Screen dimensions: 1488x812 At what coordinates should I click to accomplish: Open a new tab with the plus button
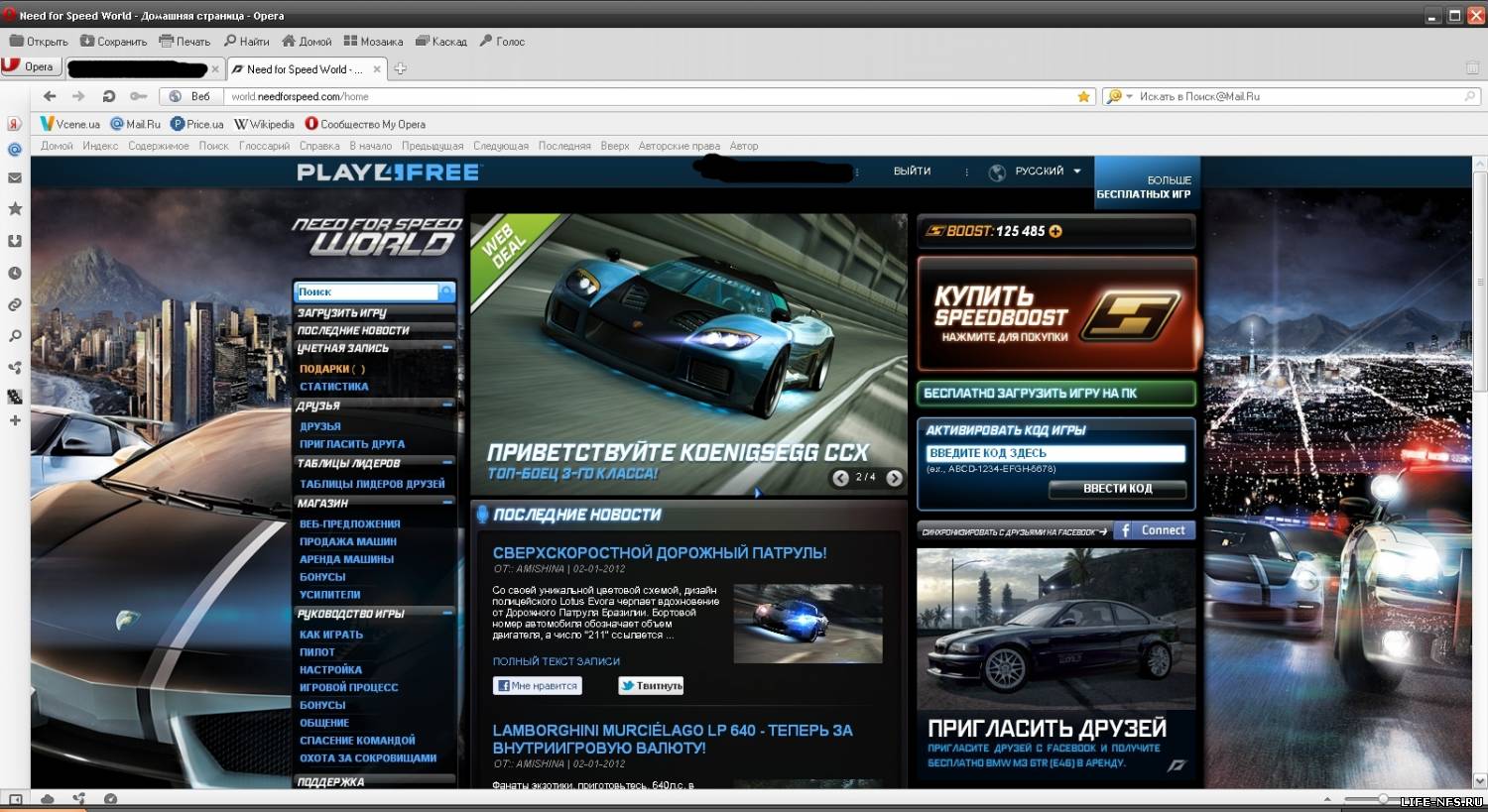[400, 68]
